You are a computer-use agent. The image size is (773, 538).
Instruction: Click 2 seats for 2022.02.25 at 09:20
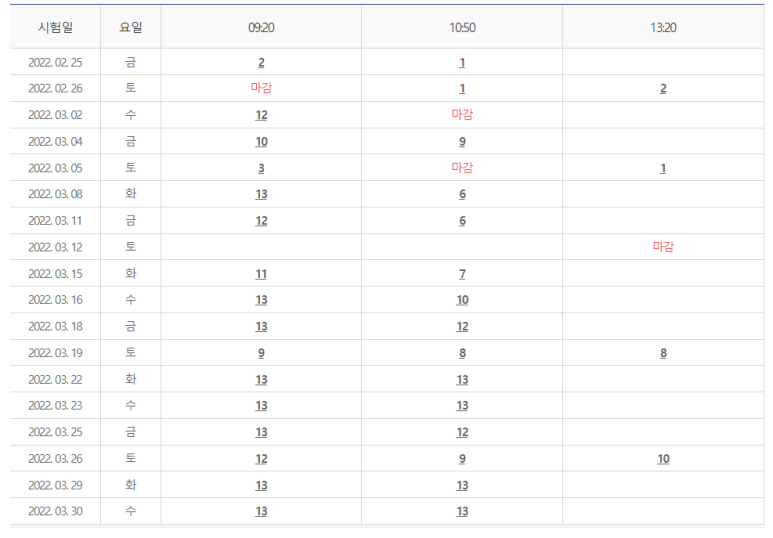tap(261, 62)
